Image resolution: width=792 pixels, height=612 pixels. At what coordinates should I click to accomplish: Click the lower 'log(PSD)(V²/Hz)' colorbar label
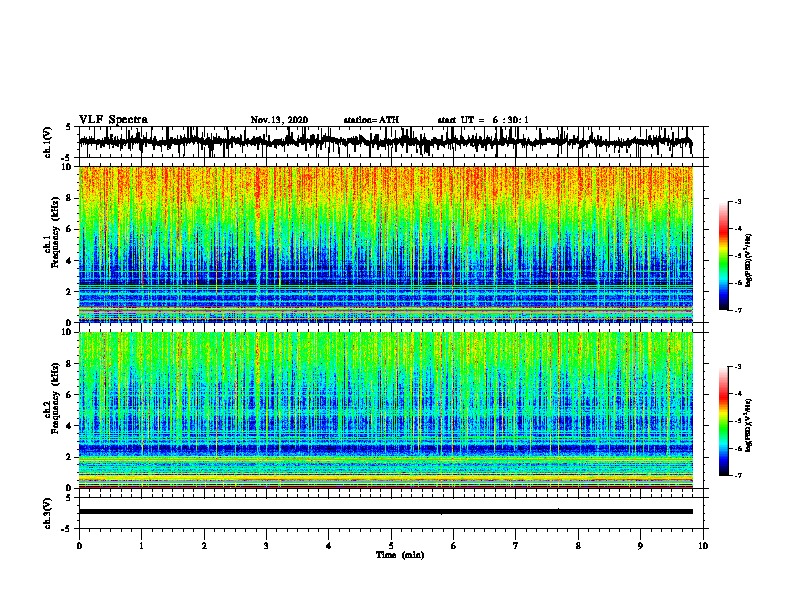coord(749,425)
